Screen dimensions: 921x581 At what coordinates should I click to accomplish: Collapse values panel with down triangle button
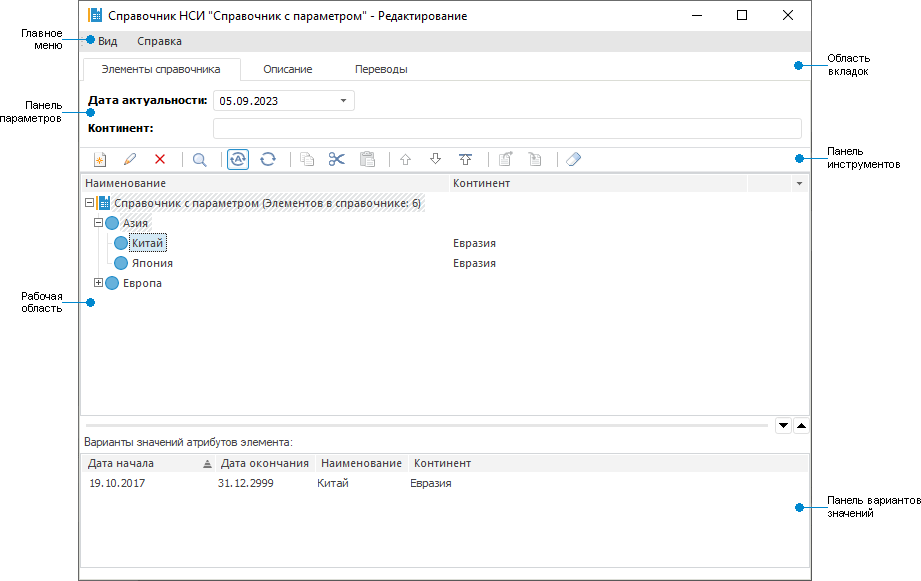click(783, 425)
